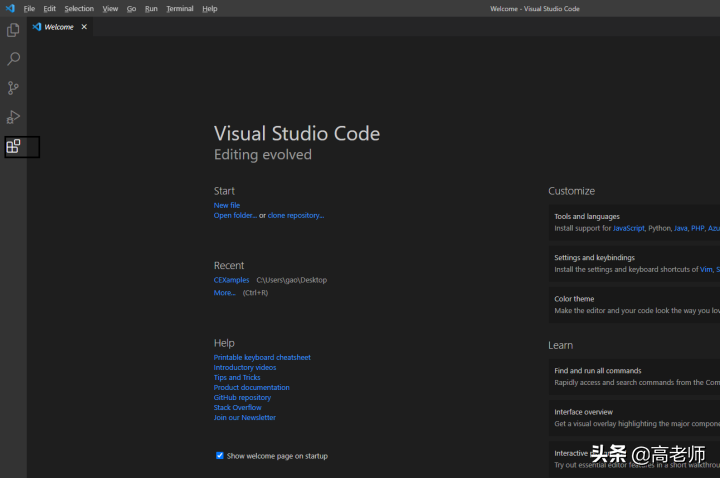Click the Visual Studio Code heading
The width and height of the screenshot is (720, 478).
(297, 134)
